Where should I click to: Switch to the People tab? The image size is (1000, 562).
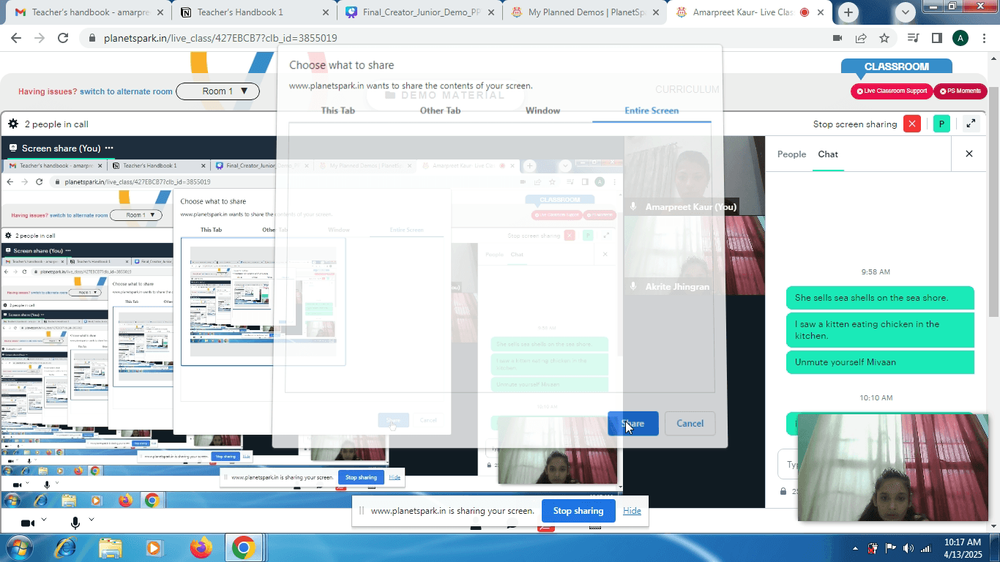pyautogui.click(x=791, y=154)
